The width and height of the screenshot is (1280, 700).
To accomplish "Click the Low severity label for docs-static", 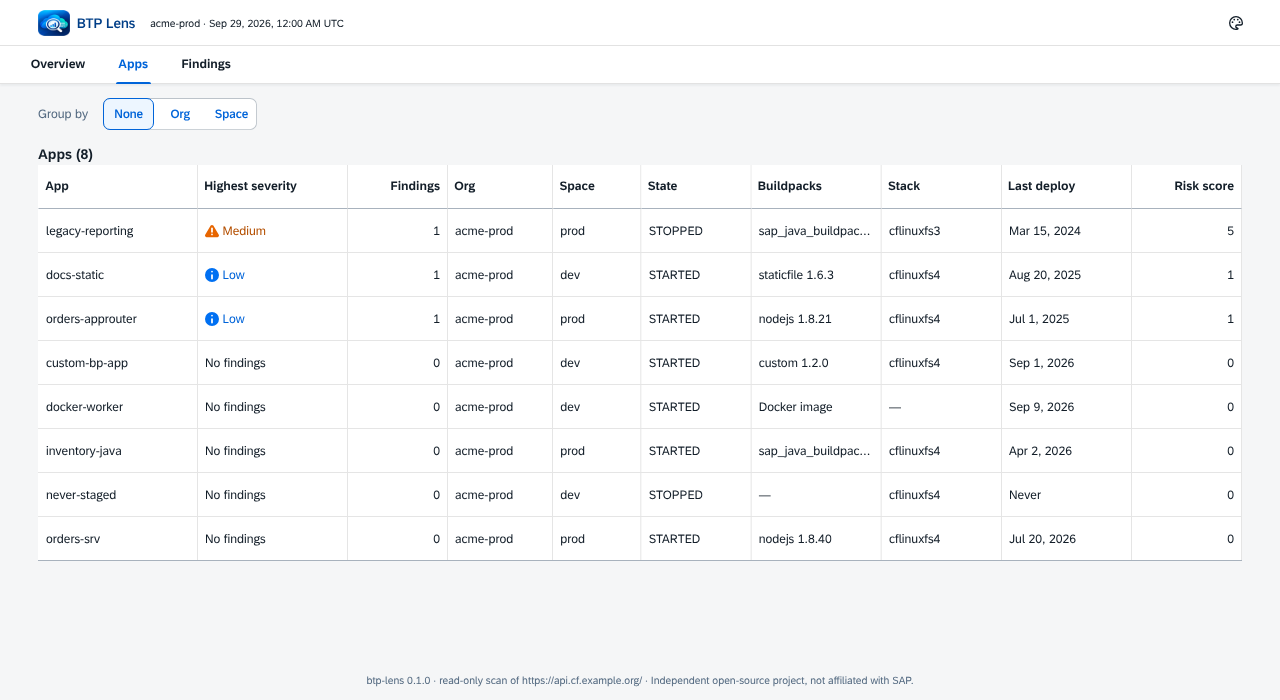I will pos(234,275).
